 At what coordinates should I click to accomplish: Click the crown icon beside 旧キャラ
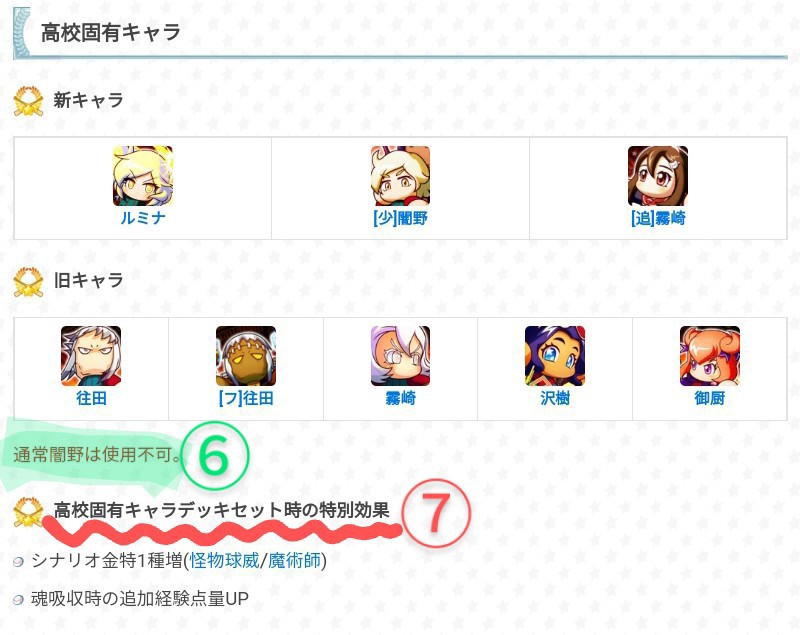coord(29,282)
